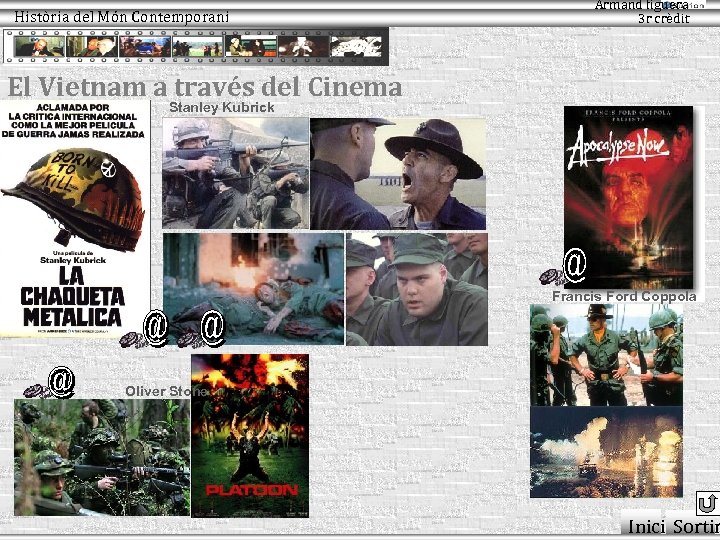This screenshot has width=720, height=540.
Task: Click the 3r crèdit text
Action: pyautogui.click(x=664, y=18)
